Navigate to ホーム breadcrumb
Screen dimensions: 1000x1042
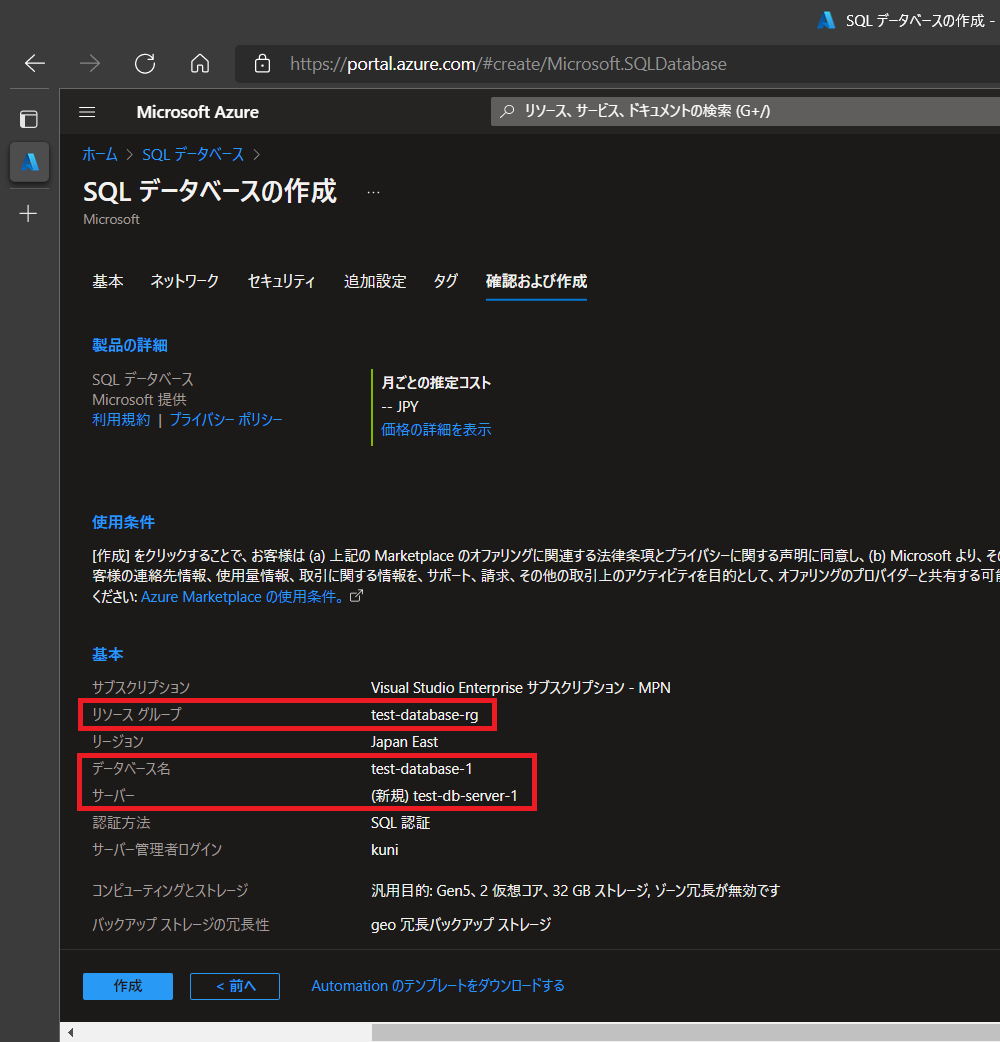100,154
